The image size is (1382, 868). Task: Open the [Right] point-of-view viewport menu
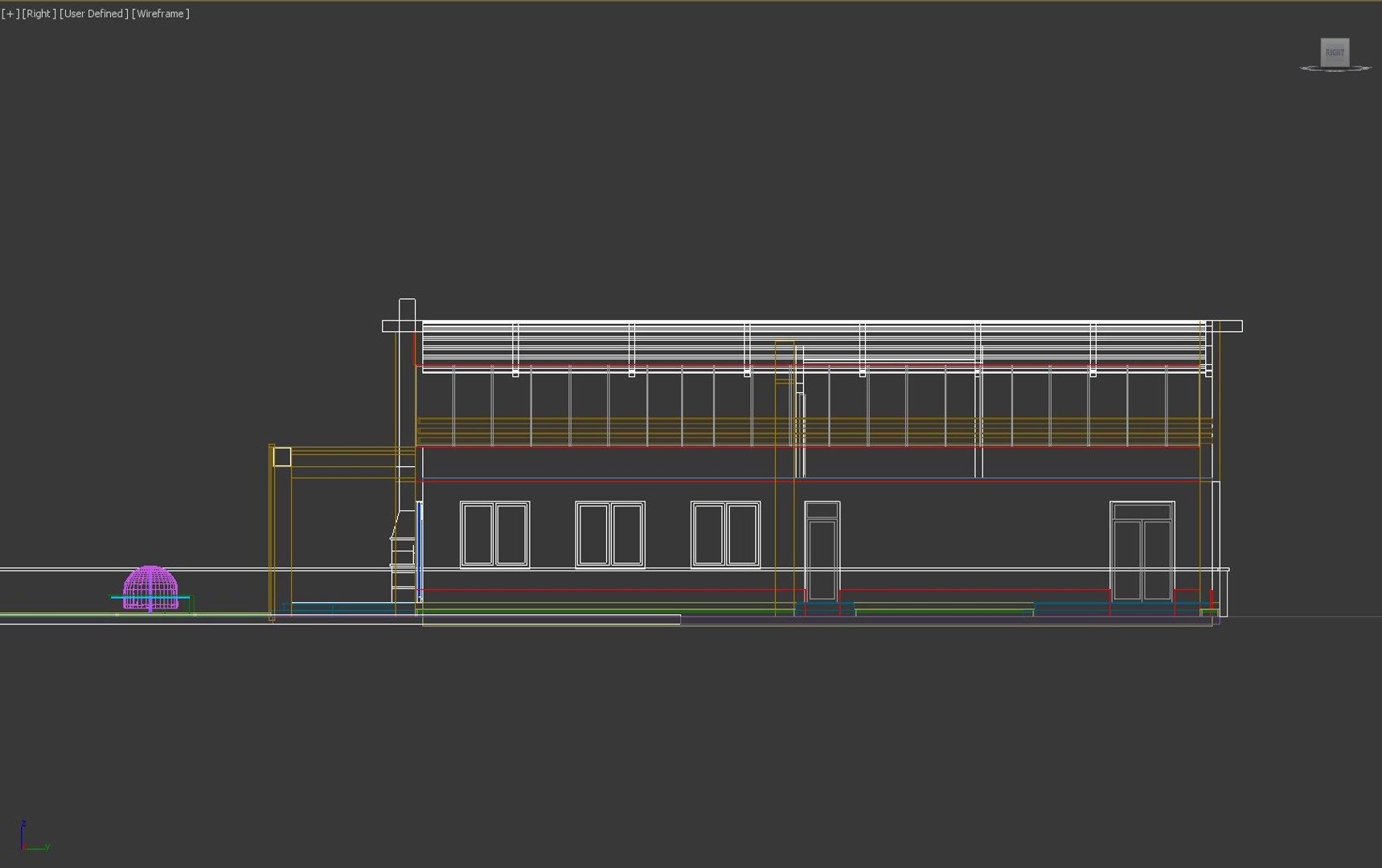(x=39, y=14)
